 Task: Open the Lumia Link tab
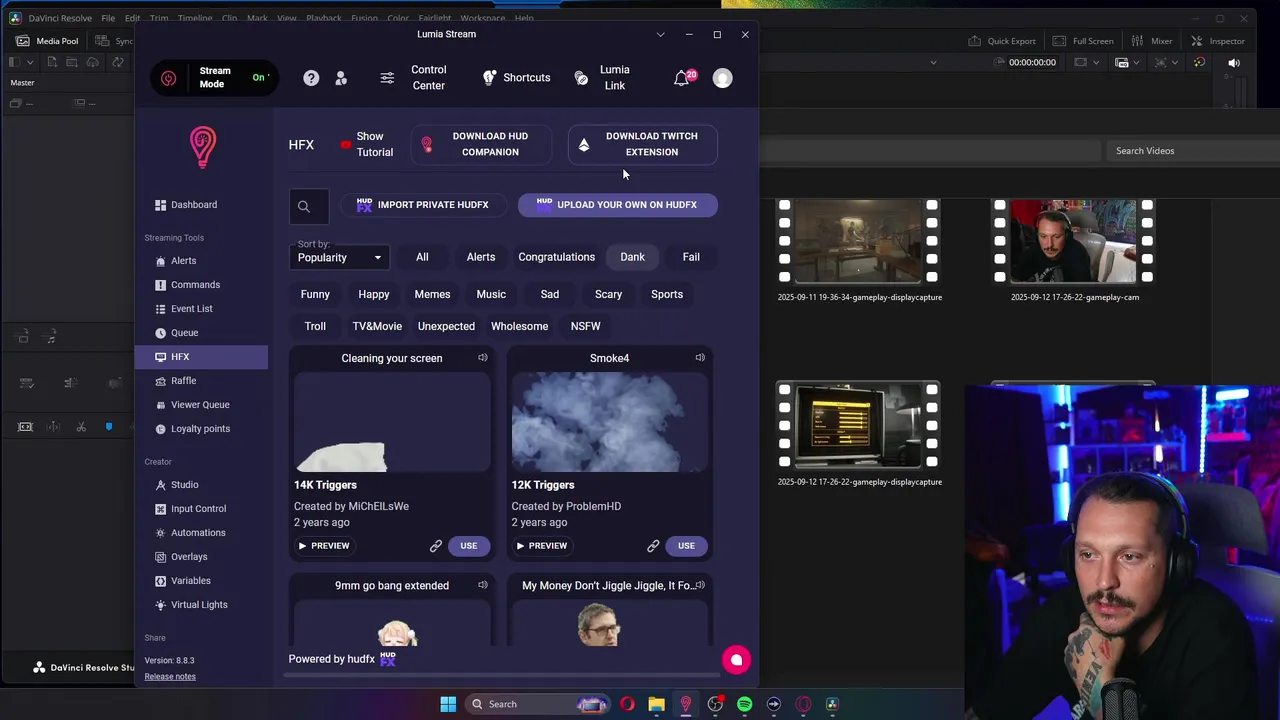tap(602, 78)
